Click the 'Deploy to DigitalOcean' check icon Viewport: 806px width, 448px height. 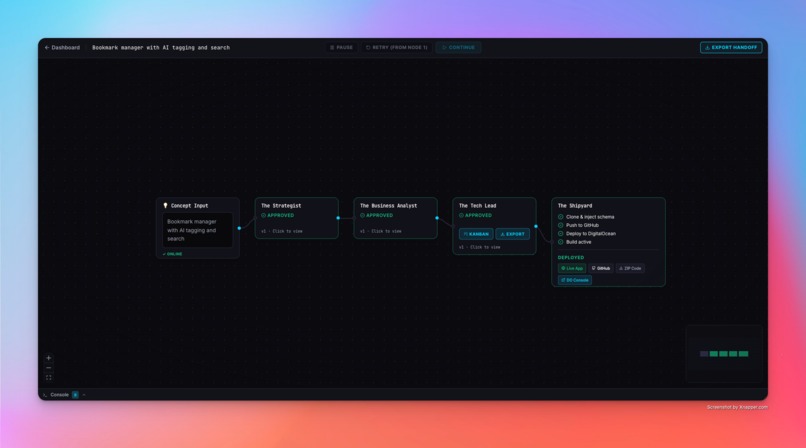click(561, 233)
